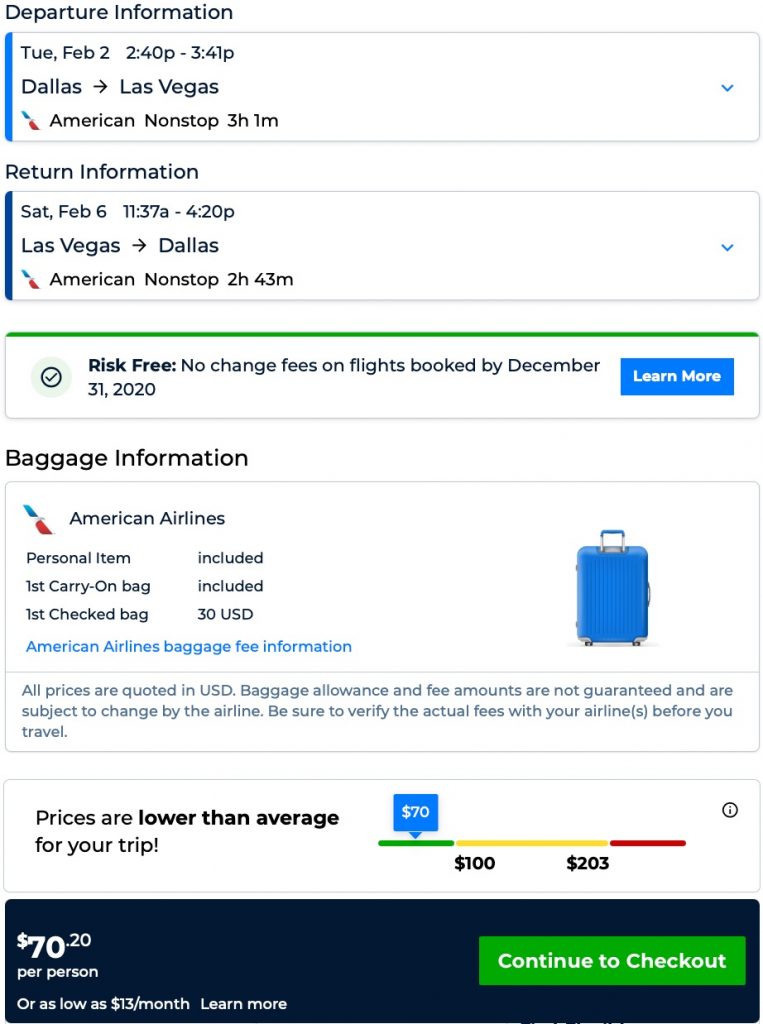Image resolution: width=763 pixels, height=1024 pixels.
Task: Click yellow segment of price bar
Action: 531,843
